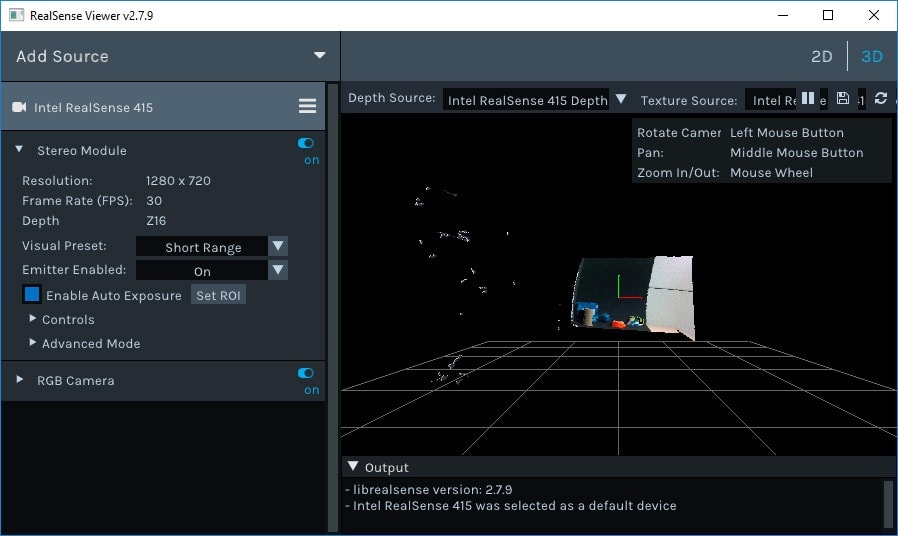Image resolution: width=898 pixels, height=536 pixels.
Task: Open the Visual Preset dropdown
Action: click(279, 247)
